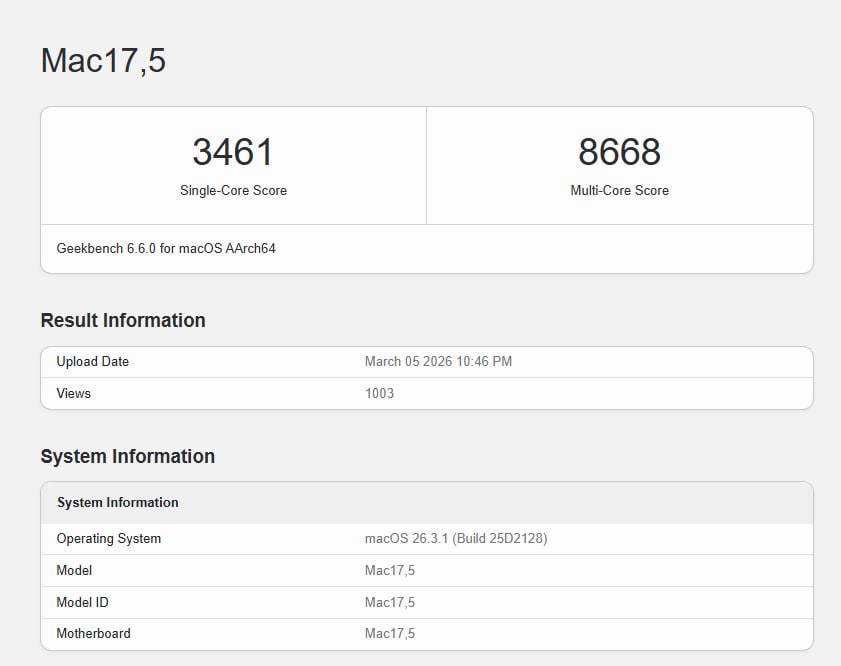
Task: Select the Views row label
Action: coord(74,394)
